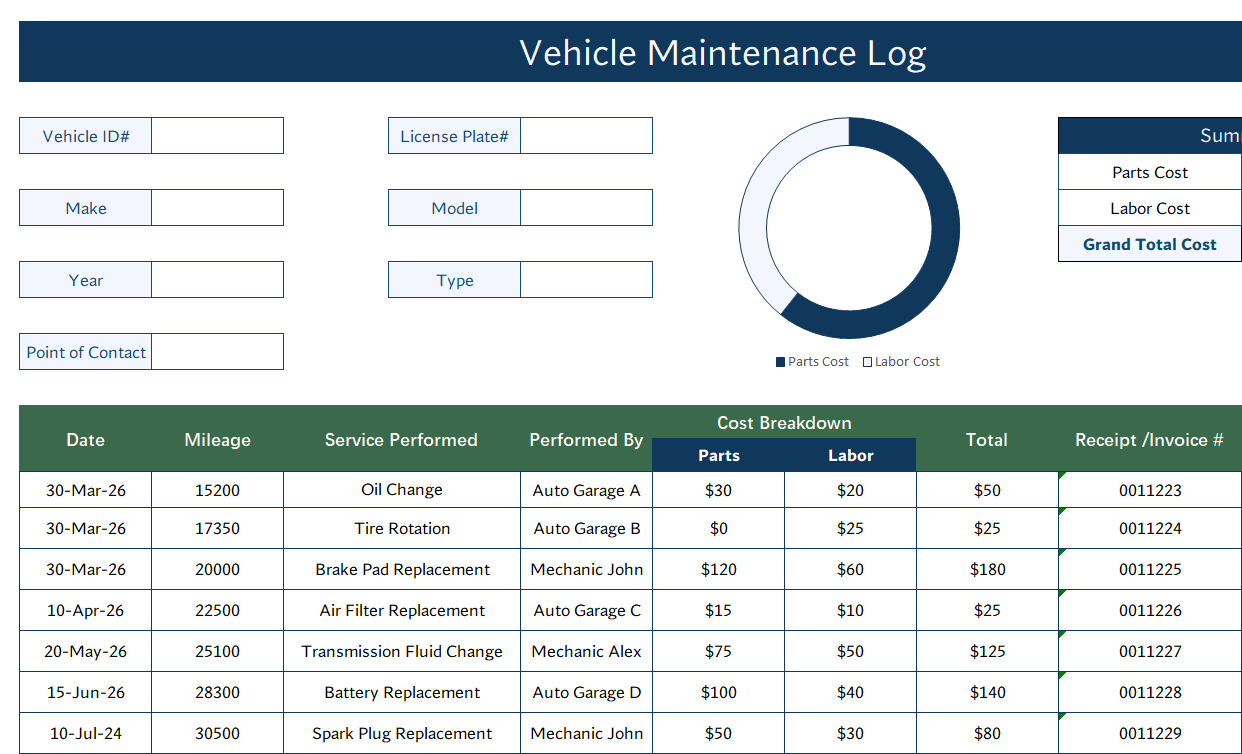Image resolution: width=1242 pixels, height=754 pixels.
Task: Select the empty Make value cell
Action: coord(217,208)
